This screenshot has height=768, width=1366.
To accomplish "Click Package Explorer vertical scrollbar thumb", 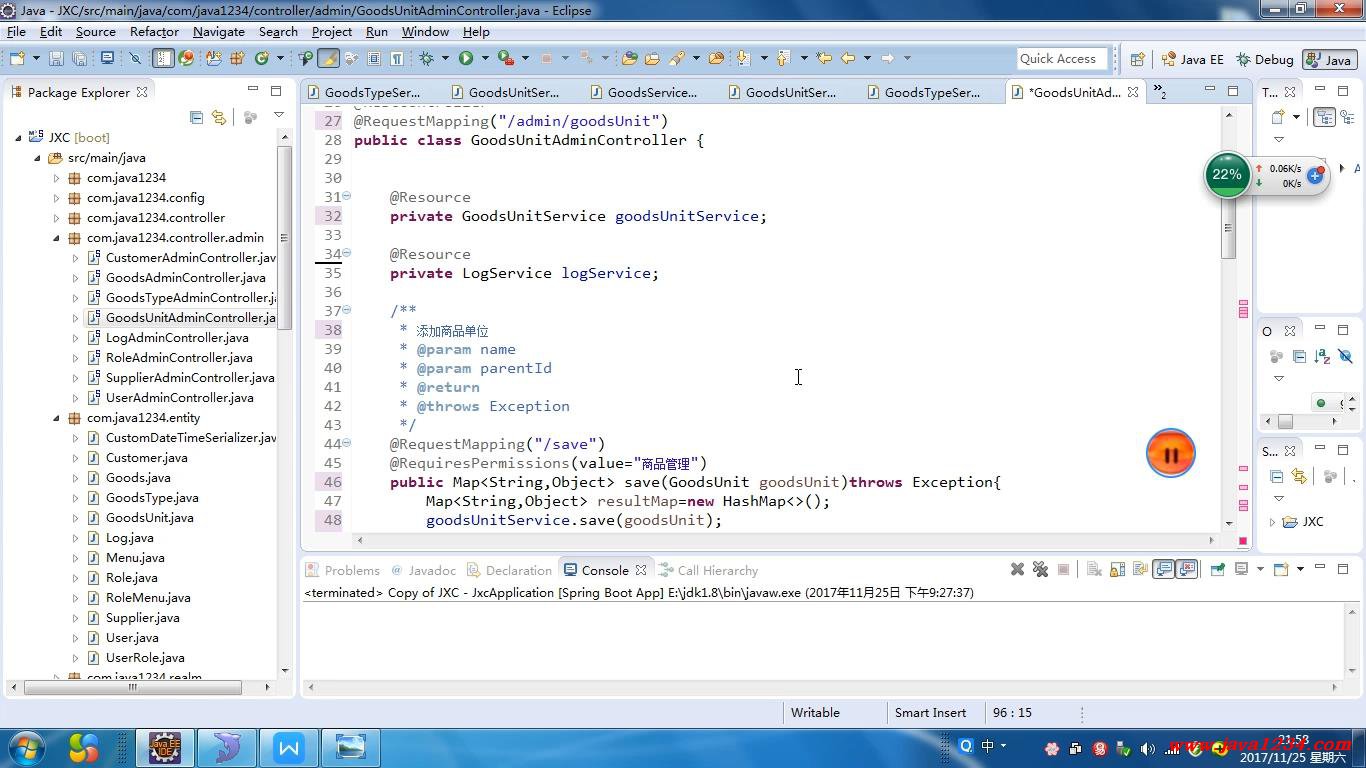I will coord(284,236).
